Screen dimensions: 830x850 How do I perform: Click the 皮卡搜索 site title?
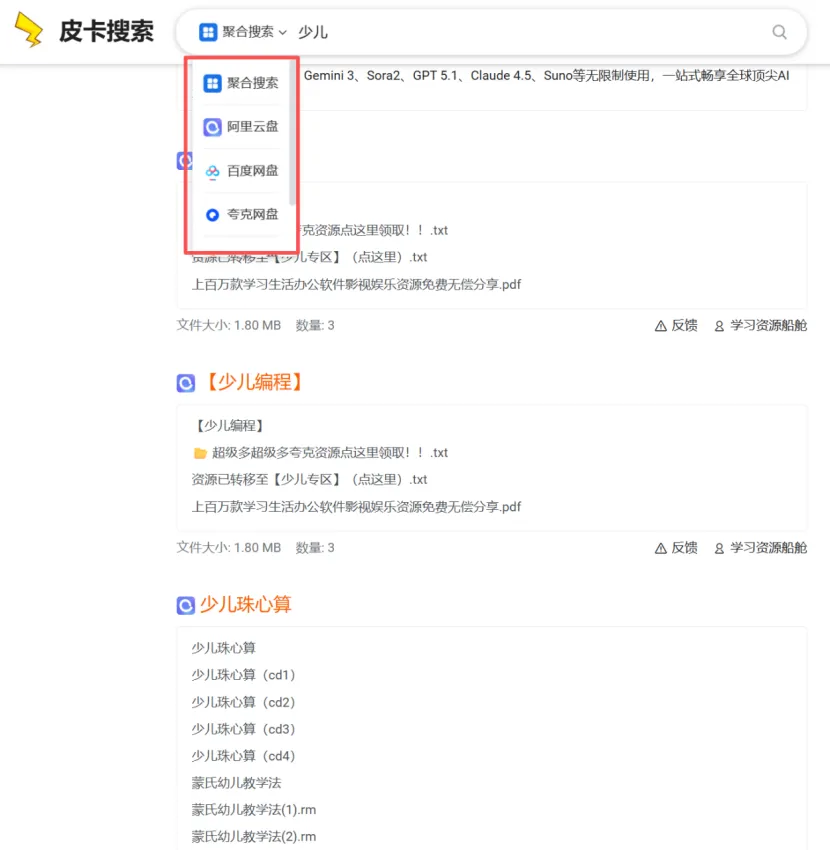106,30
